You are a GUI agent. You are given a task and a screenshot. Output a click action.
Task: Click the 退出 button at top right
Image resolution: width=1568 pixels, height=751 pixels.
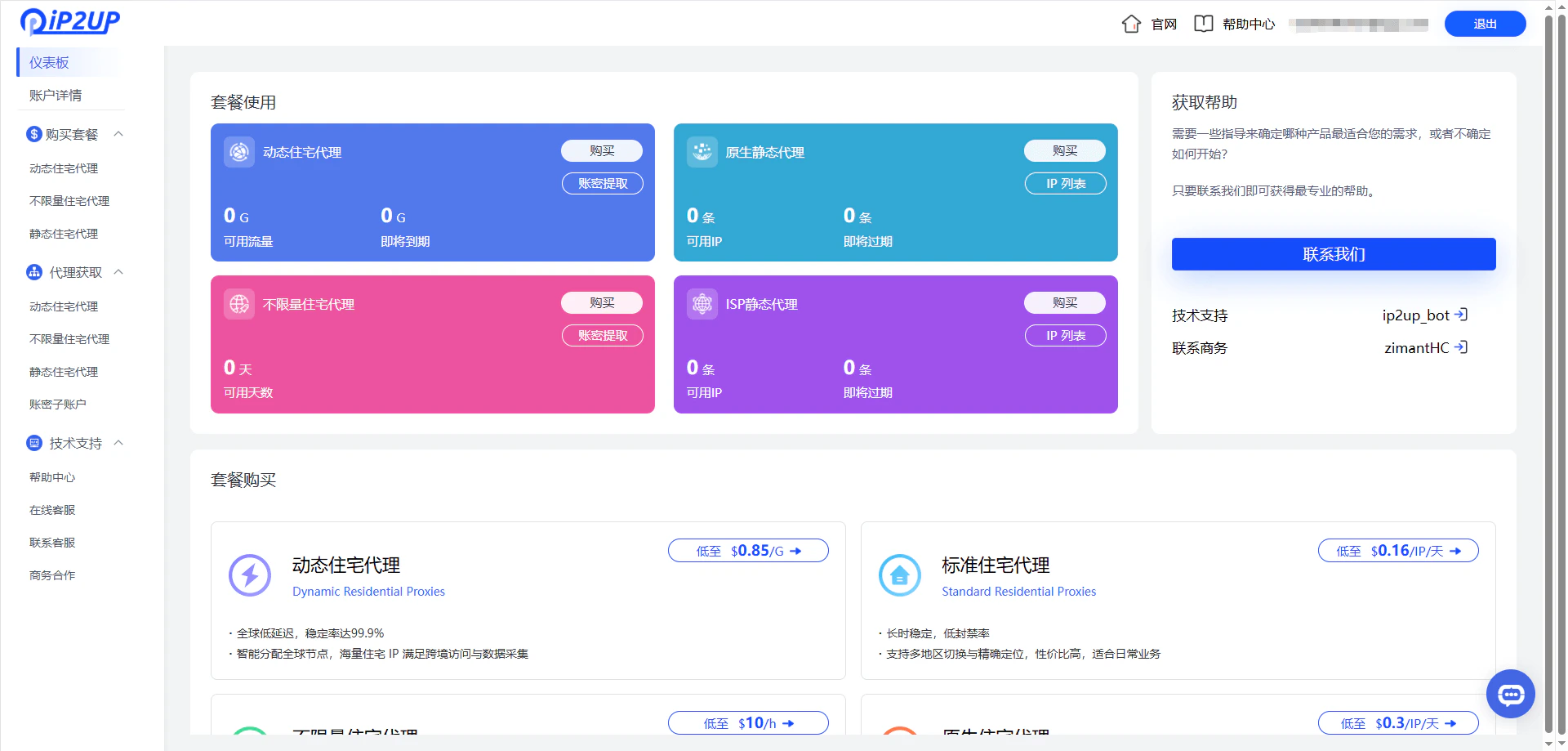click(x=1485, y=24)
